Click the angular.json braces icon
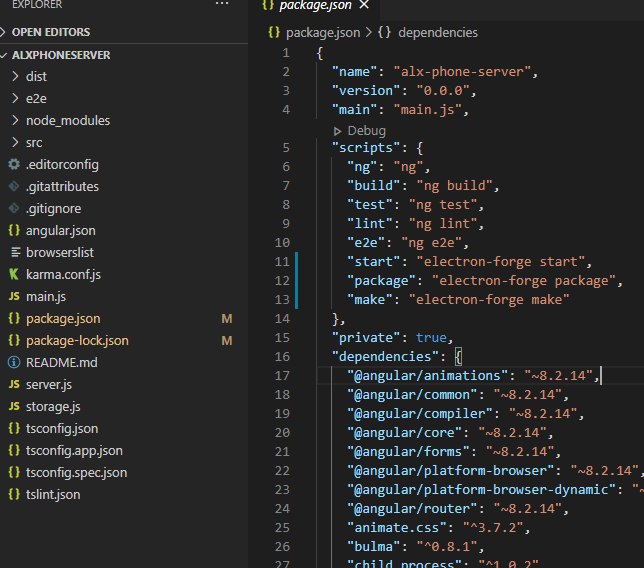644x568 pixels. (14, 231)
